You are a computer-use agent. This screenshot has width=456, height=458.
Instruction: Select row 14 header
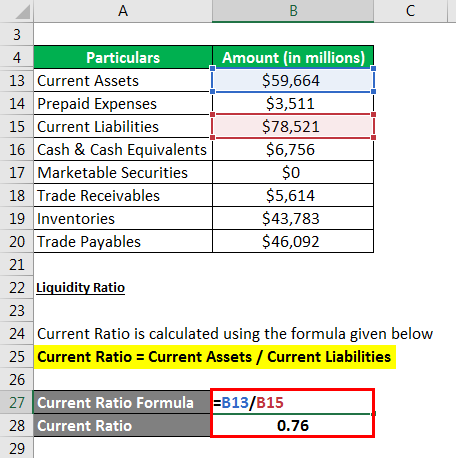click(x=17, y=103)
